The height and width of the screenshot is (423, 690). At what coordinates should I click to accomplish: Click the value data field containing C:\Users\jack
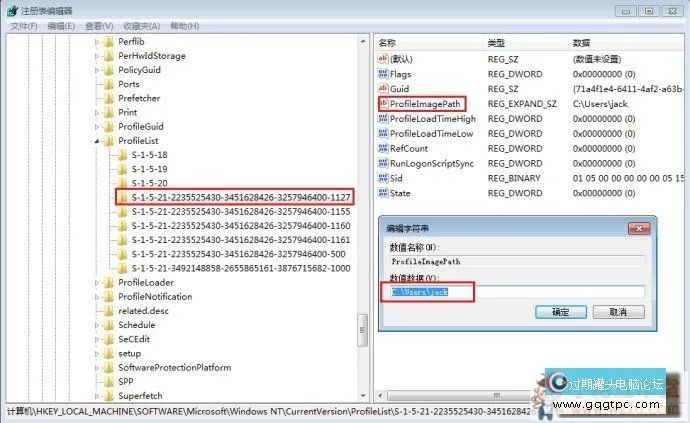coord(518,292)
